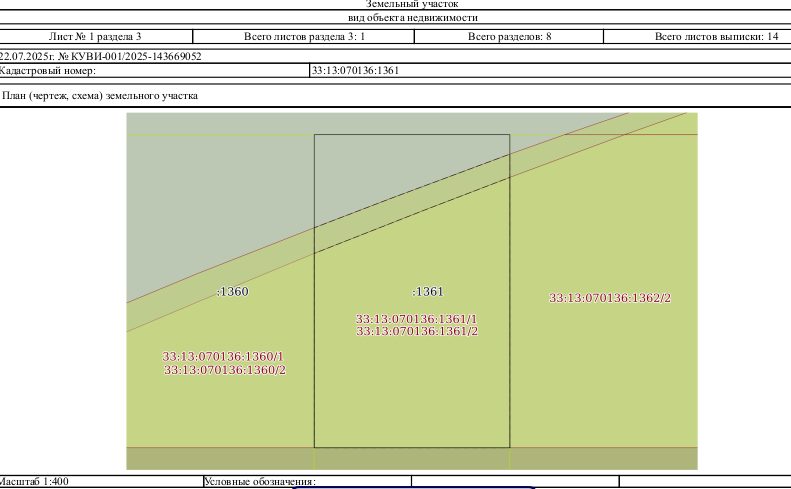
Task: Select the "вид объекта недвижимости" caption
Action: click(x=413, y=18)
